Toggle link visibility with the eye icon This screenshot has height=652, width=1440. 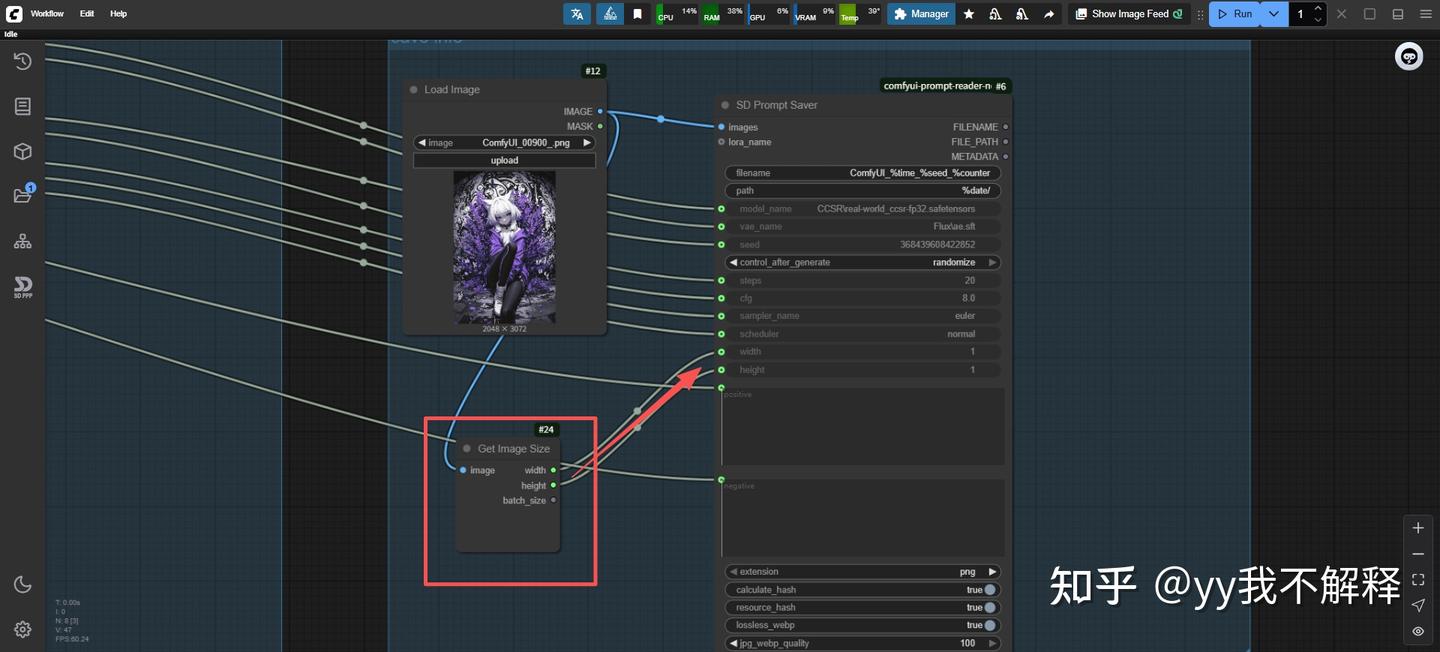1418,631
